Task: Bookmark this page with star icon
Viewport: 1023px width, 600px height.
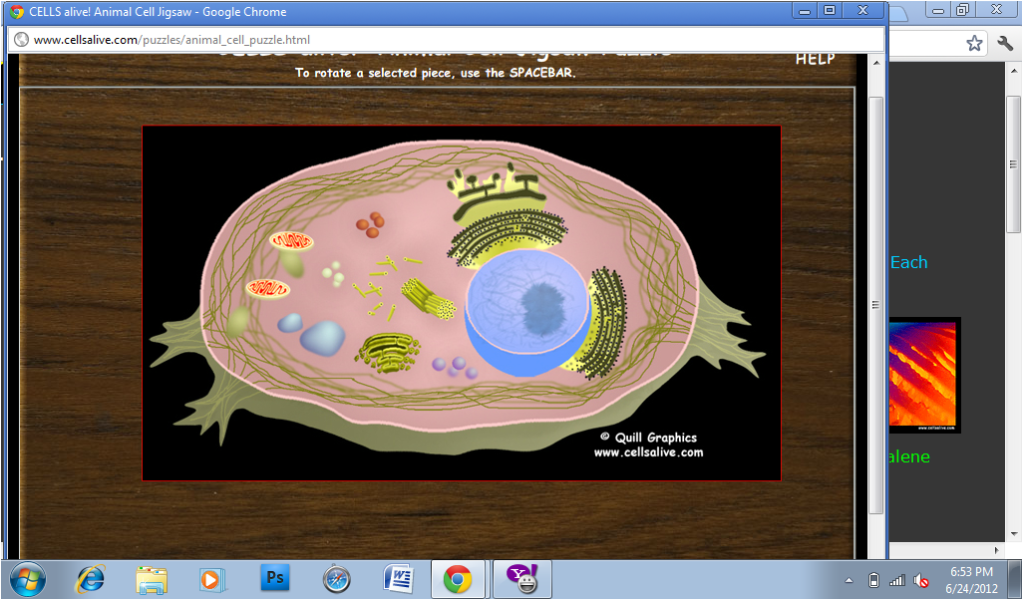Action: (x=974, y=43)
